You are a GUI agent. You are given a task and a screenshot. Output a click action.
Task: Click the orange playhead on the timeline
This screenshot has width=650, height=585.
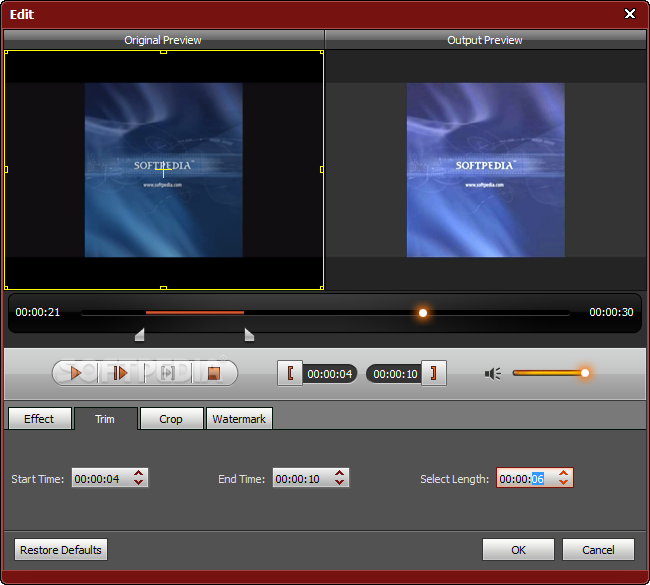[423, 313]
